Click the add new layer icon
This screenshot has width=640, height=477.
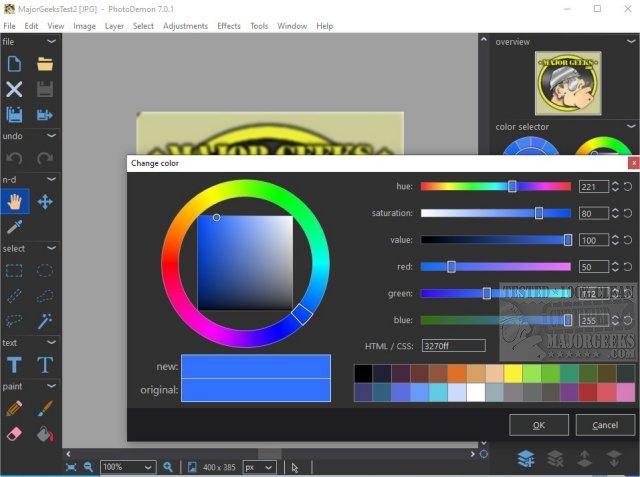coord(525,459)
